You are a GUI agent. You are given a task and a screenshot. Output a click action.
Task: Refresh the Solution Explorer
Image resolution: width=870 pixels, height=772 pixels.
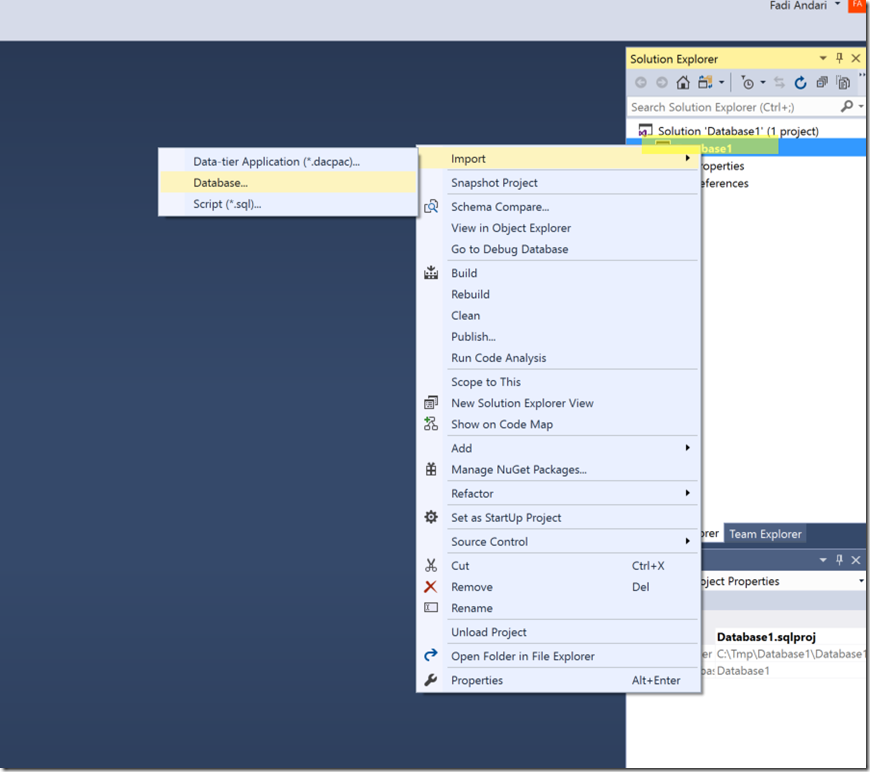coord(800,83)
